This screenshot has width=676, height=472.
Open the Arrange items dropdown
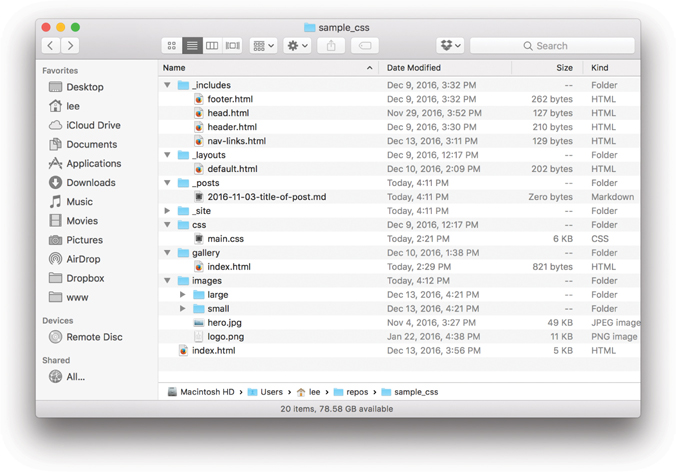pyautogui.click(x=263, y=46)
